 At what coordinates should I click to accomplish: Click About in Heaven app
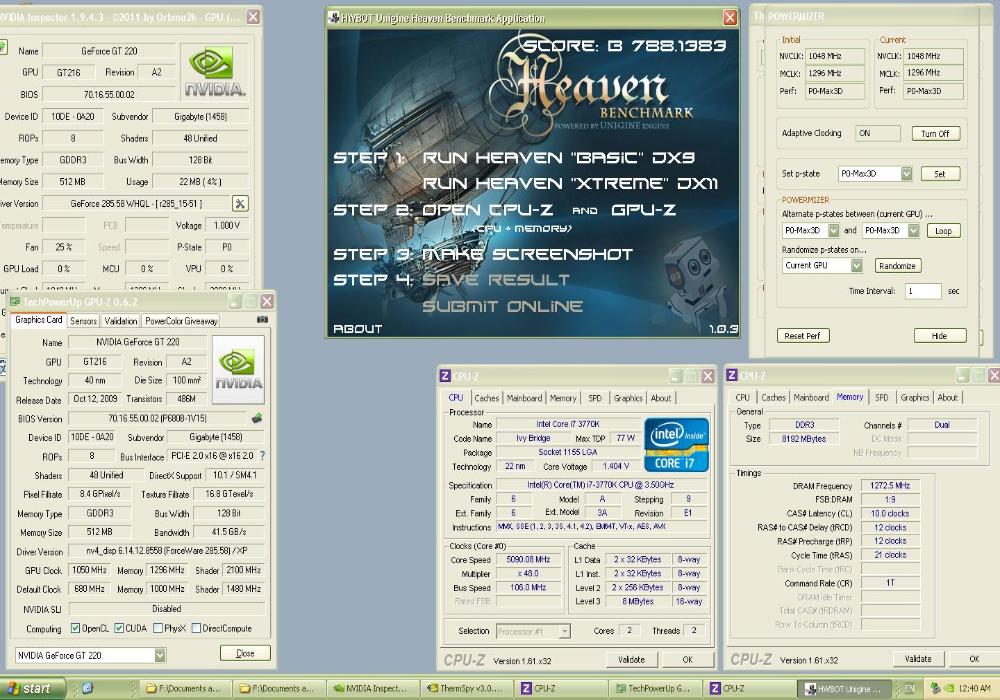pos(357,329)
